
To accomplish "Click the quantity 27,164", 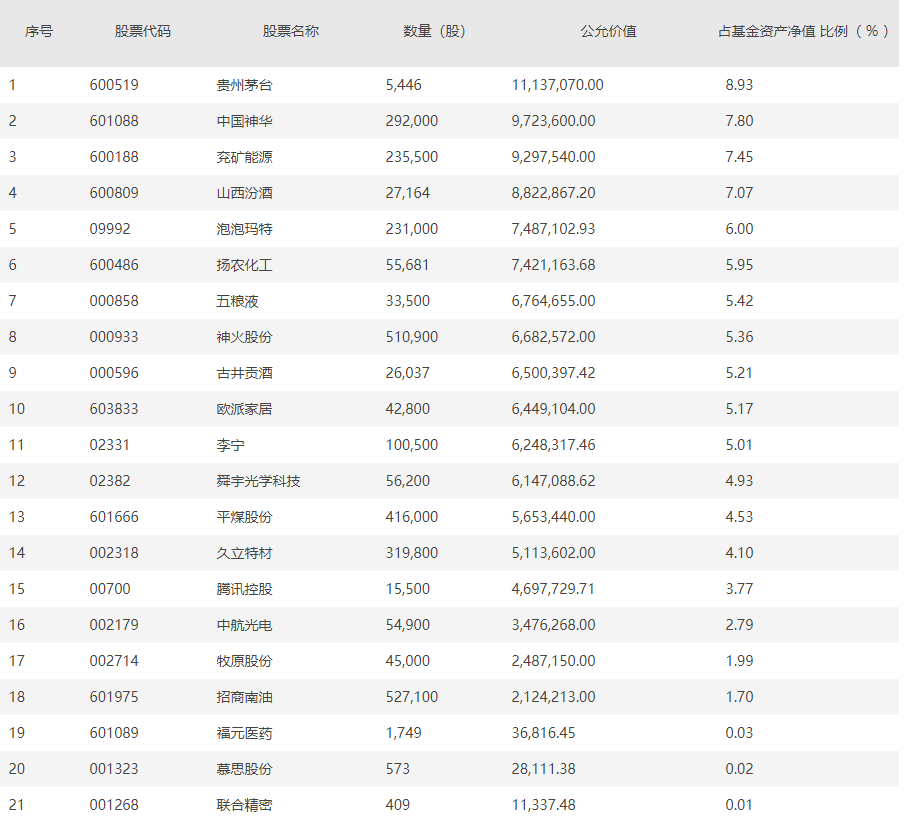I will [x=408, y=193].
